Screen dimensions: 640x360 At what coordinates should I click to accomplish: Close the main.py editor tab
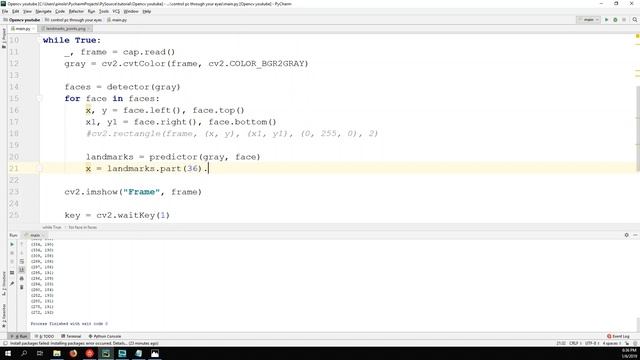(x=33, y=29)
